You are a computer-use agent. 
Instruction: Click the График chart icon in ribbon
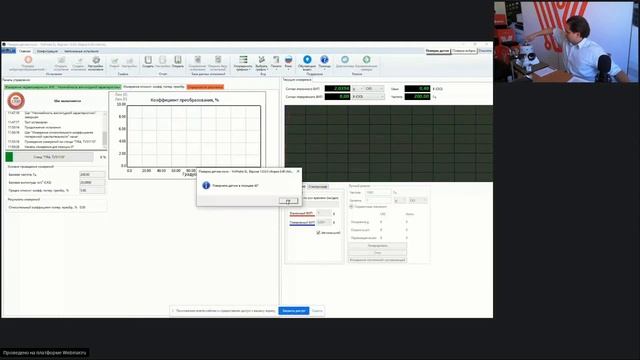point(115,60)
